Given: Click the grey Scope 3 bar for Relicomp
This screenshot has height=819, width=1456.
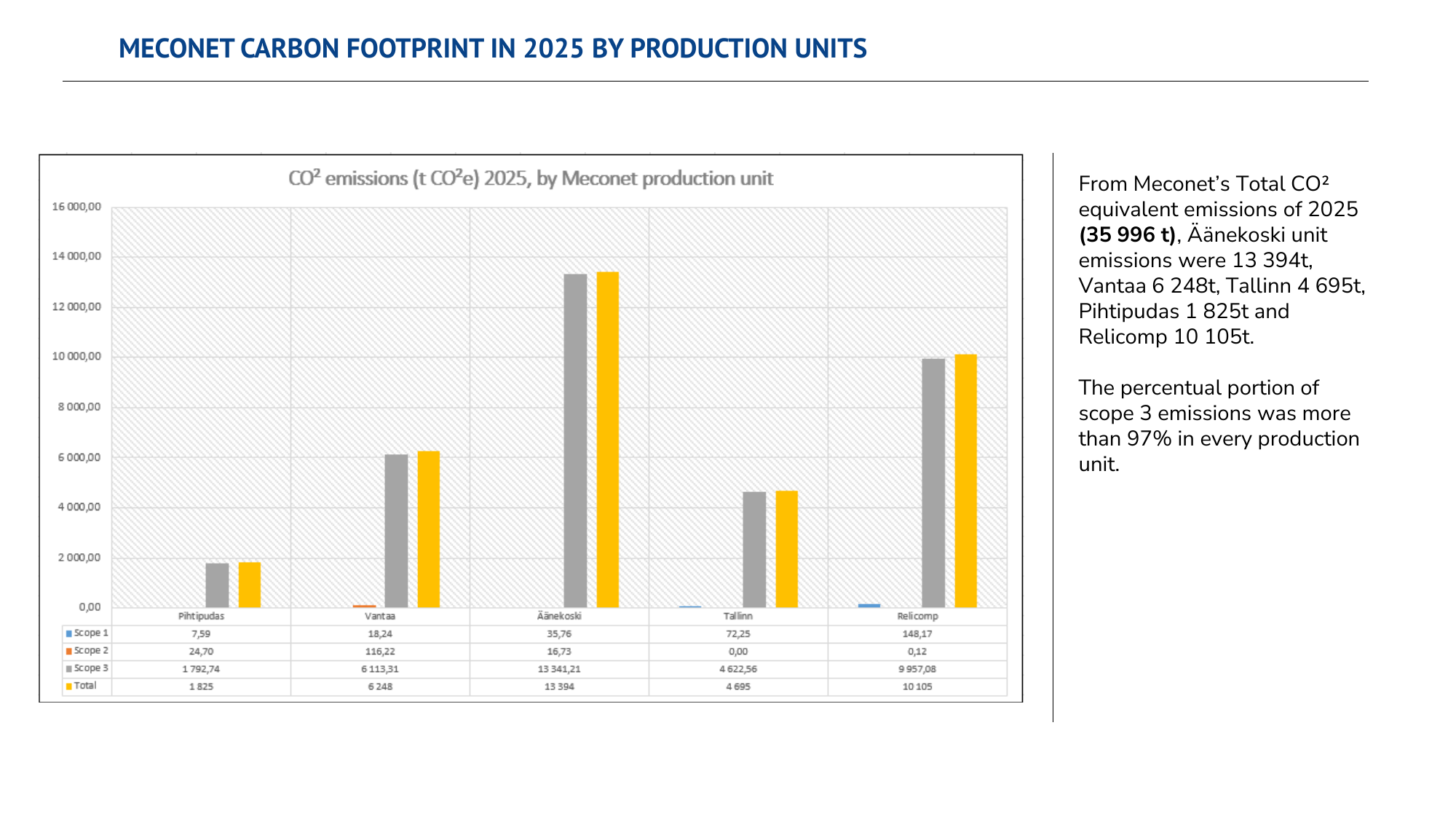Looking at the screenshot, I should [933, 483].
